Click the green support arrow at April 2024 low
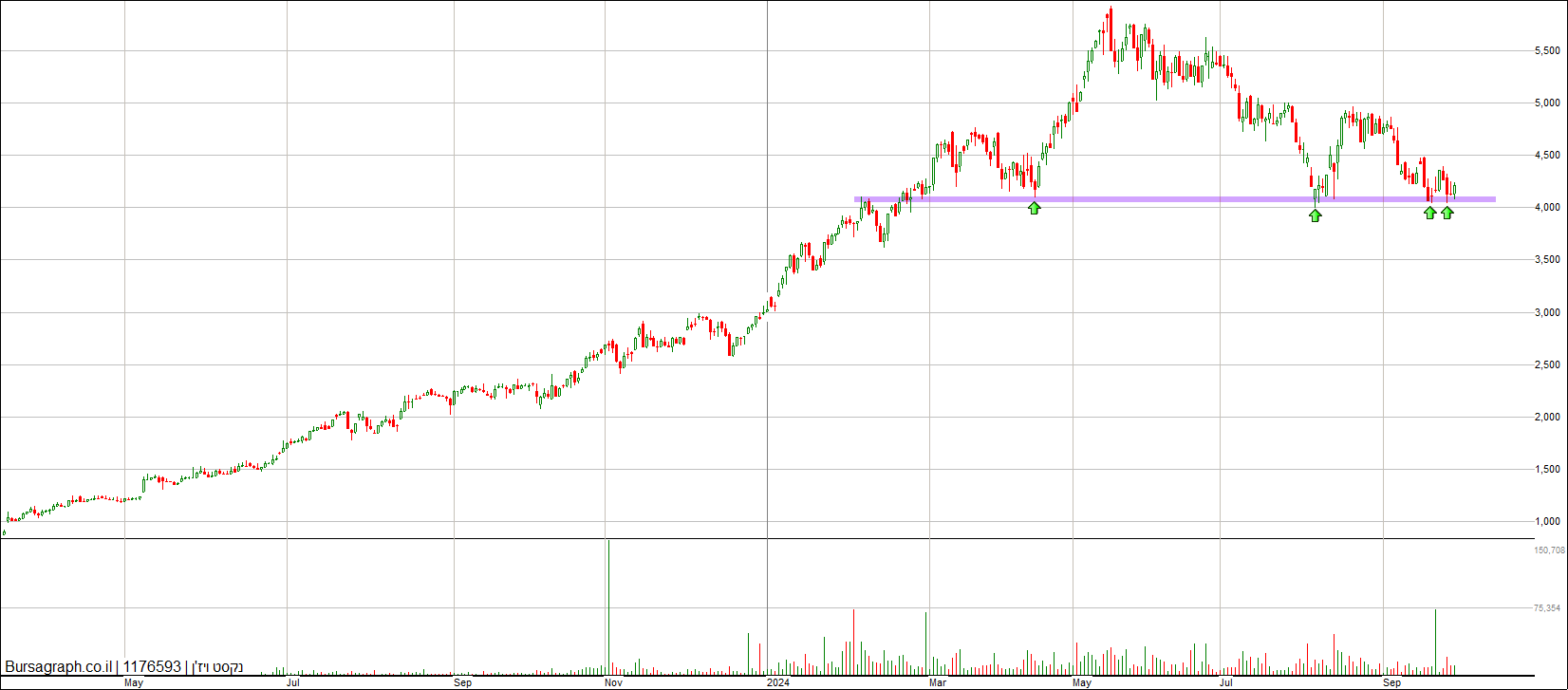The height and width of the screenshot is (690, 1568). 1035,208
